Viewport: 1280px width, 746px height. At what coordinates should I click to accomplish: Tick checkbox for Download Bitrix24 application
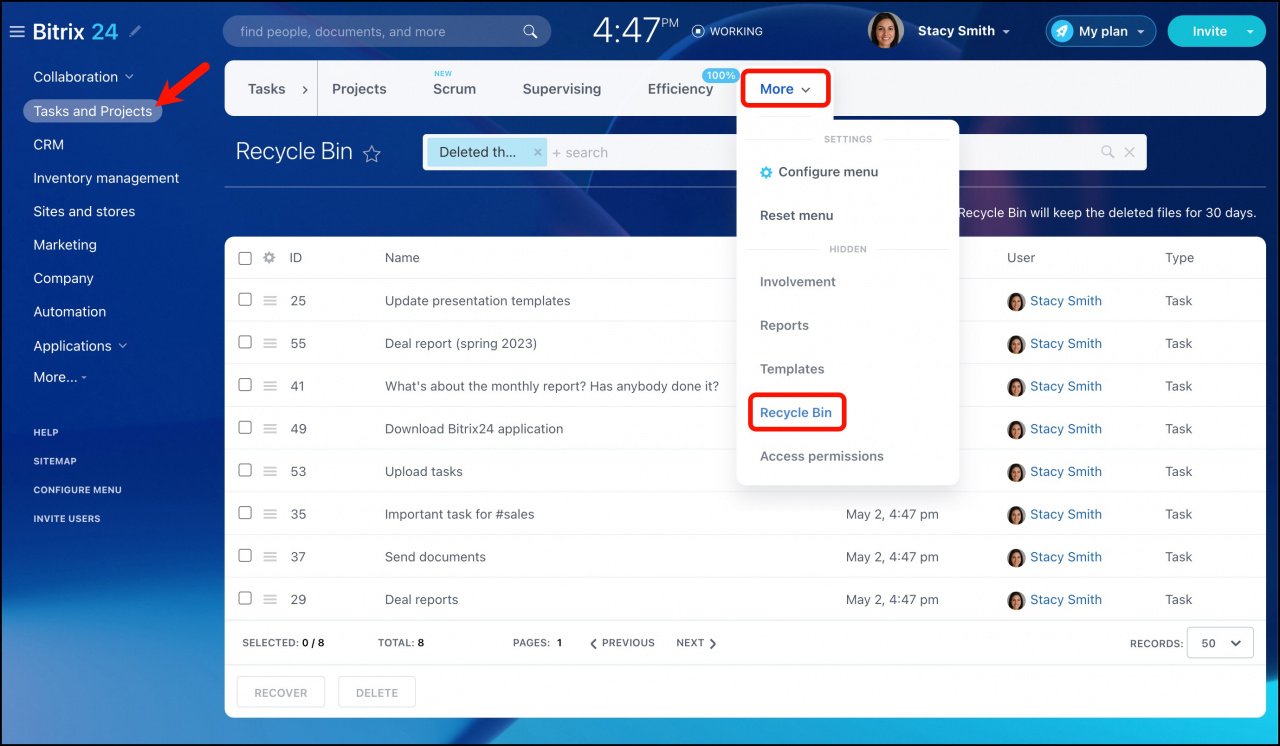coord(245,427)
